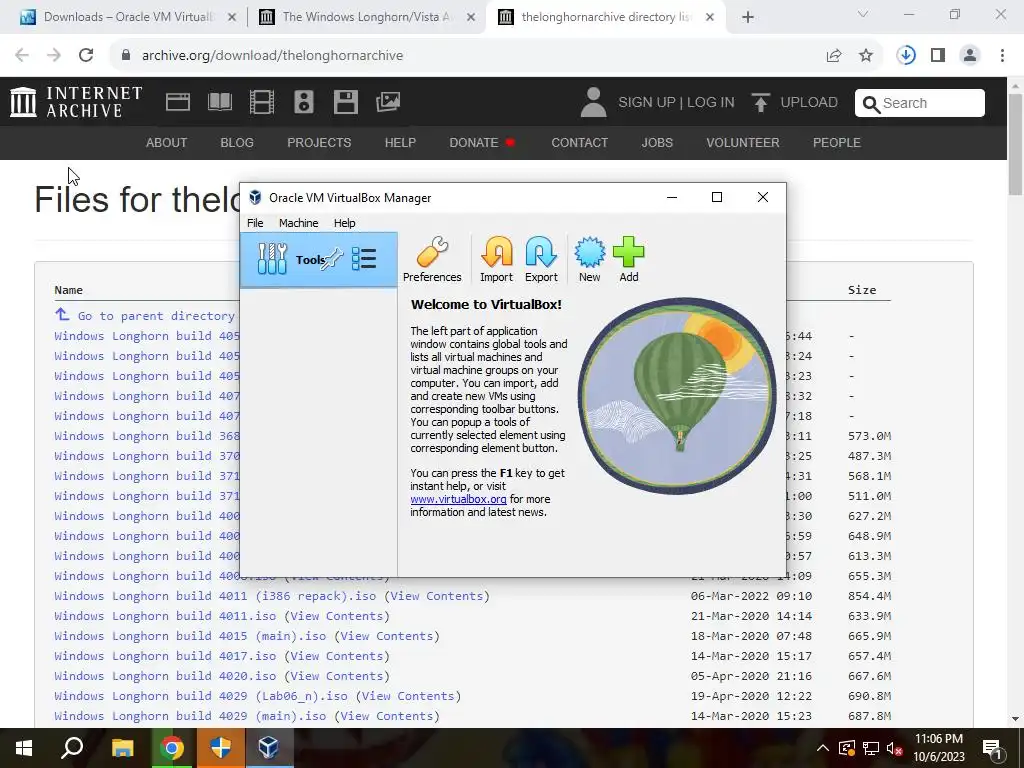This screenshot has width=1024, height=768.
Task: Open the VOLUNTEER nav item
Action: click(743, 142)
